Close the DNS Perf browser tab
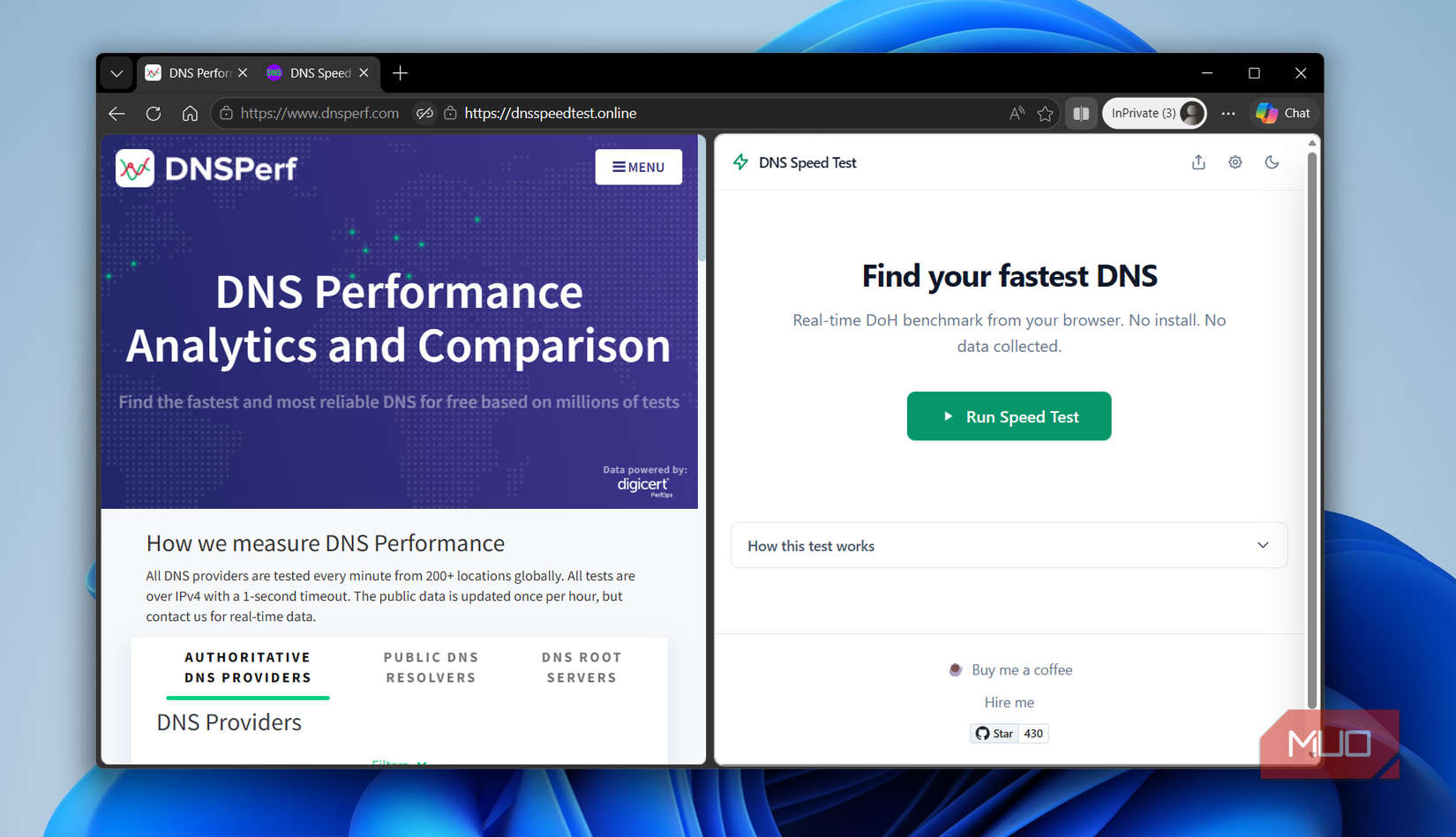 [x=243, y=73]
